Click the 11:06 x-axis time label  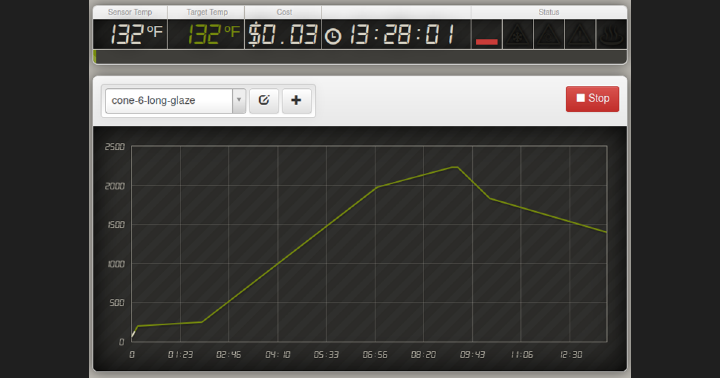522,355
